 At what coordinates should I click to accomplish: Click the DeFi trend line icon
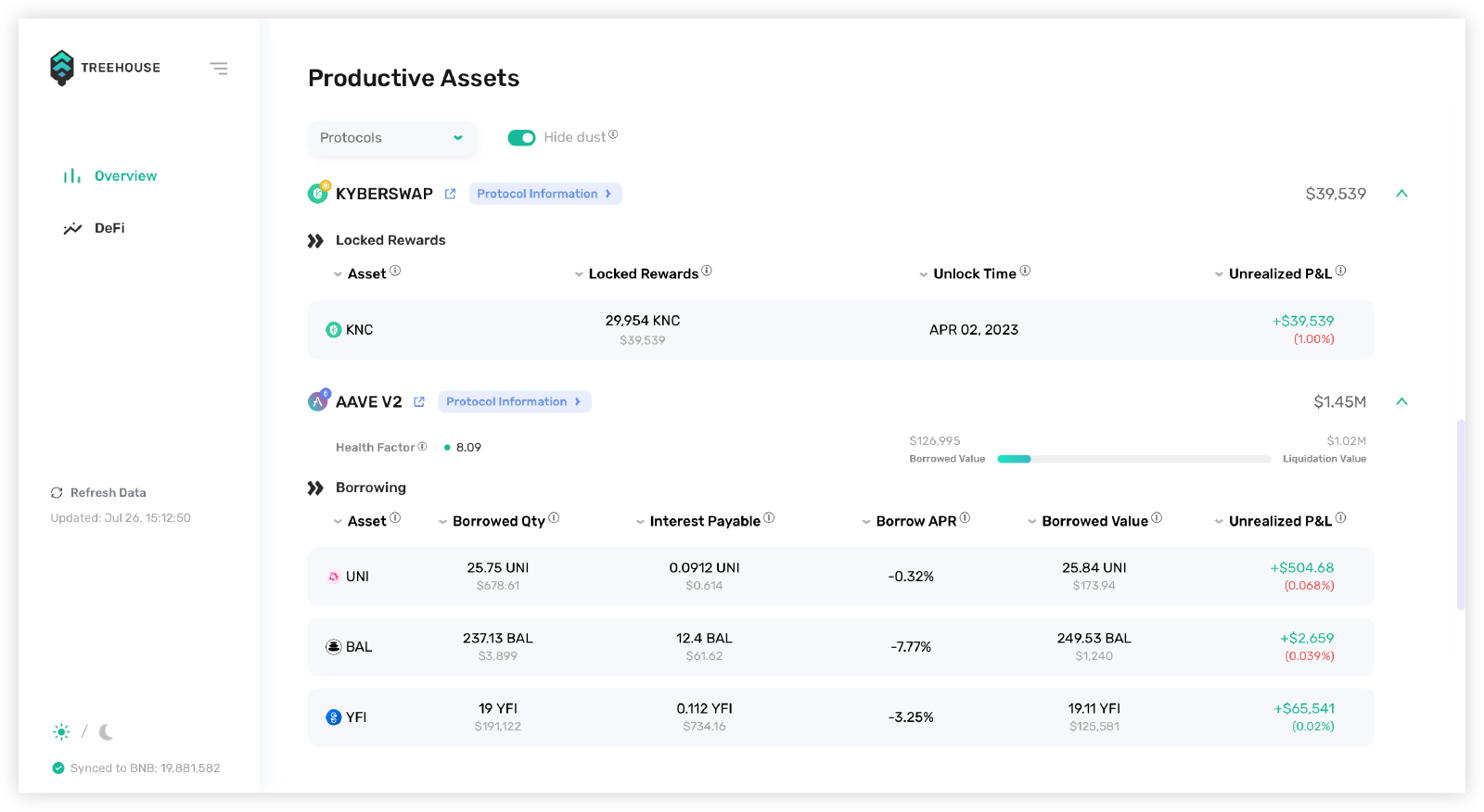(x=72, y=228)
